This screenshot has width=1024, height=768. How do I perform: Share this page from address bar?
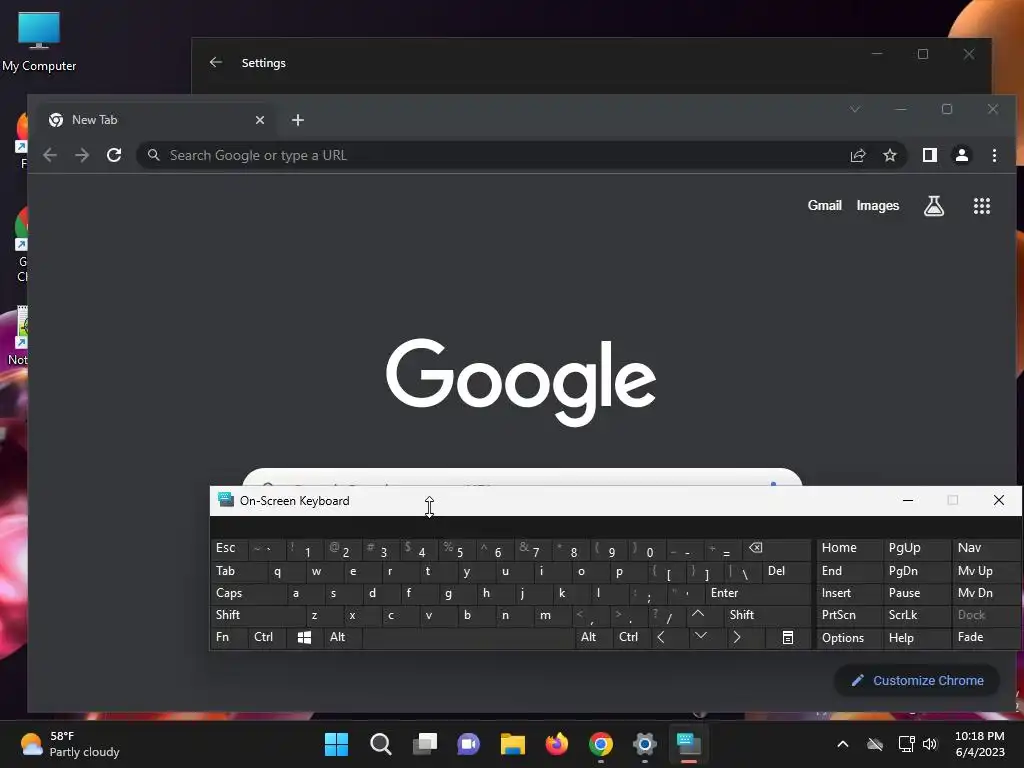pyautogui.click(x=857, y=155)
